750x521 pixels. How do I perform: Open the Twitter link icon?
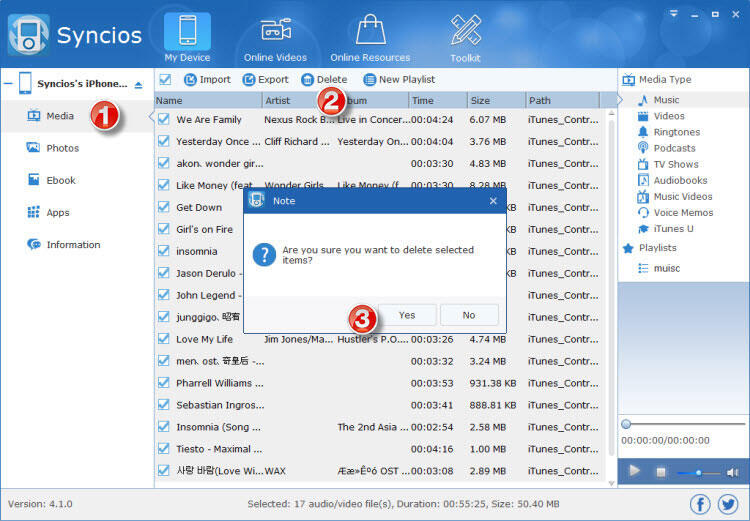click(728, 504)
